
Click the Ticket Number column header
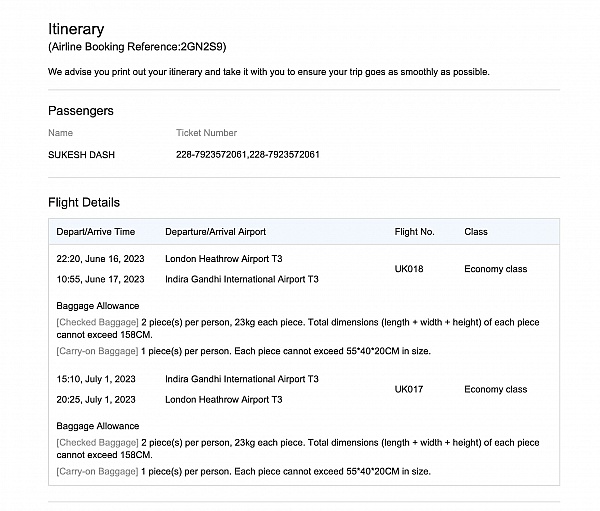click(x=206, y=133)
